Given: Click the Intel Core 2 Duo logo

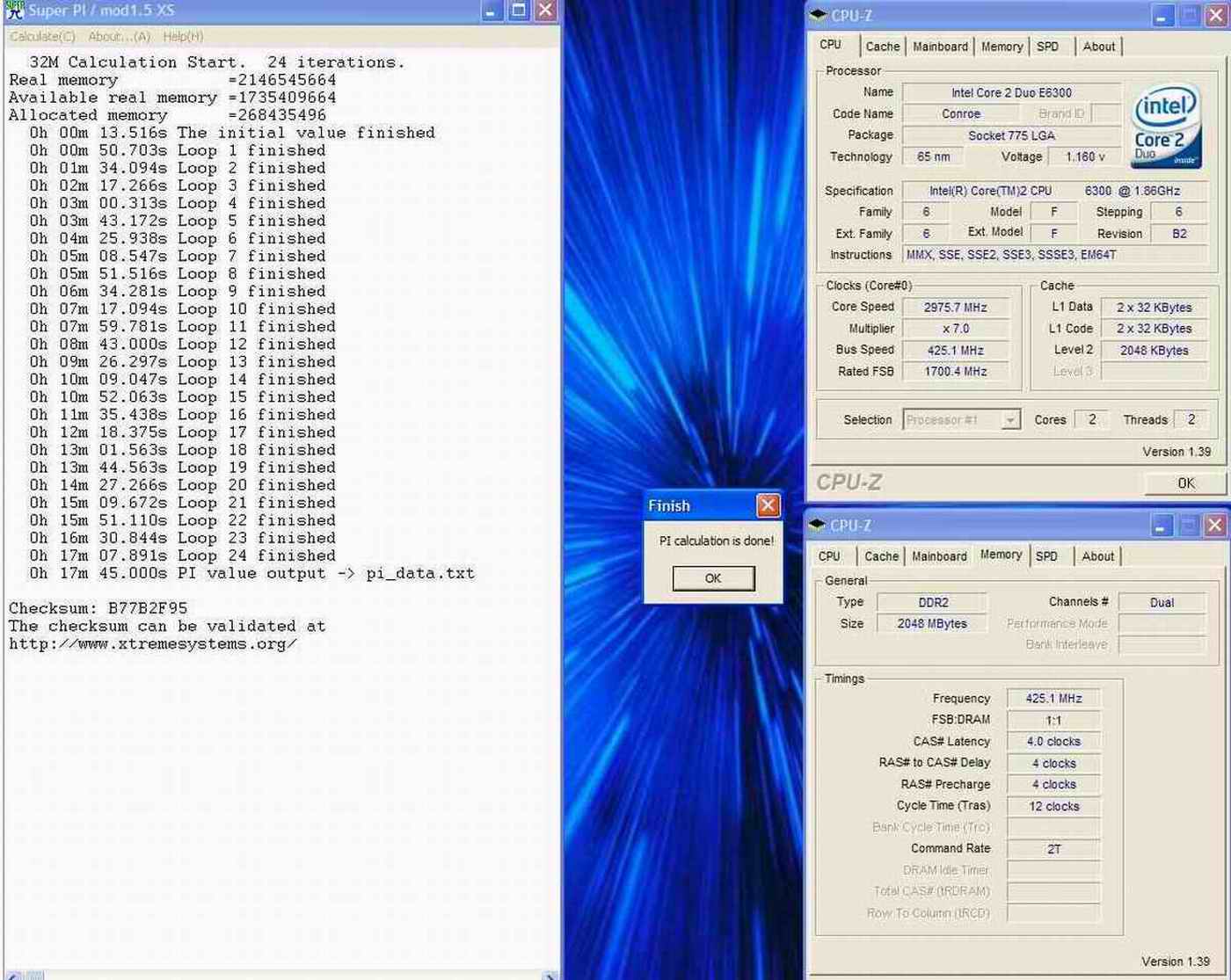Looking at the screenshot, I should click(x=1165, y=126).
